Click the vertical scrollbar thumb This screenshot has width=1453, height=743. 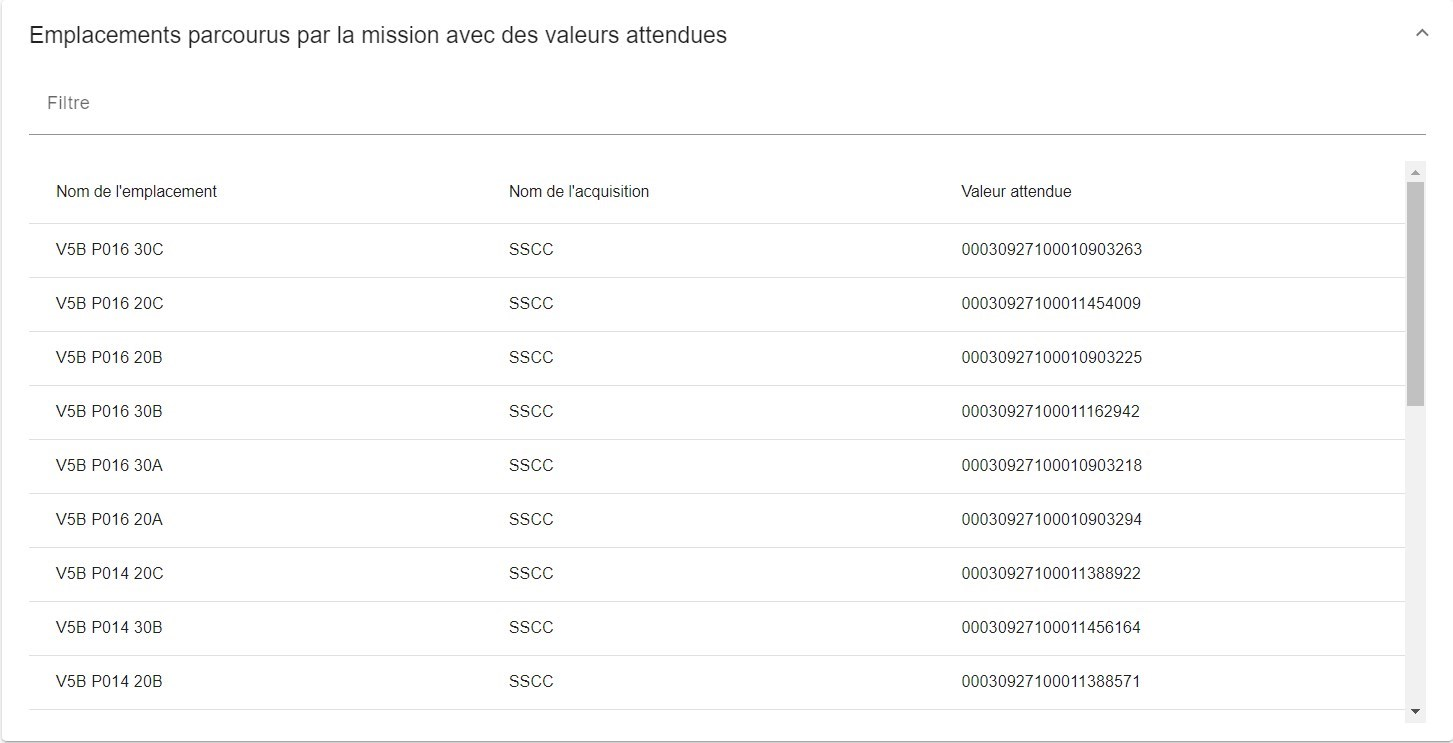[x=1415, y=294]
